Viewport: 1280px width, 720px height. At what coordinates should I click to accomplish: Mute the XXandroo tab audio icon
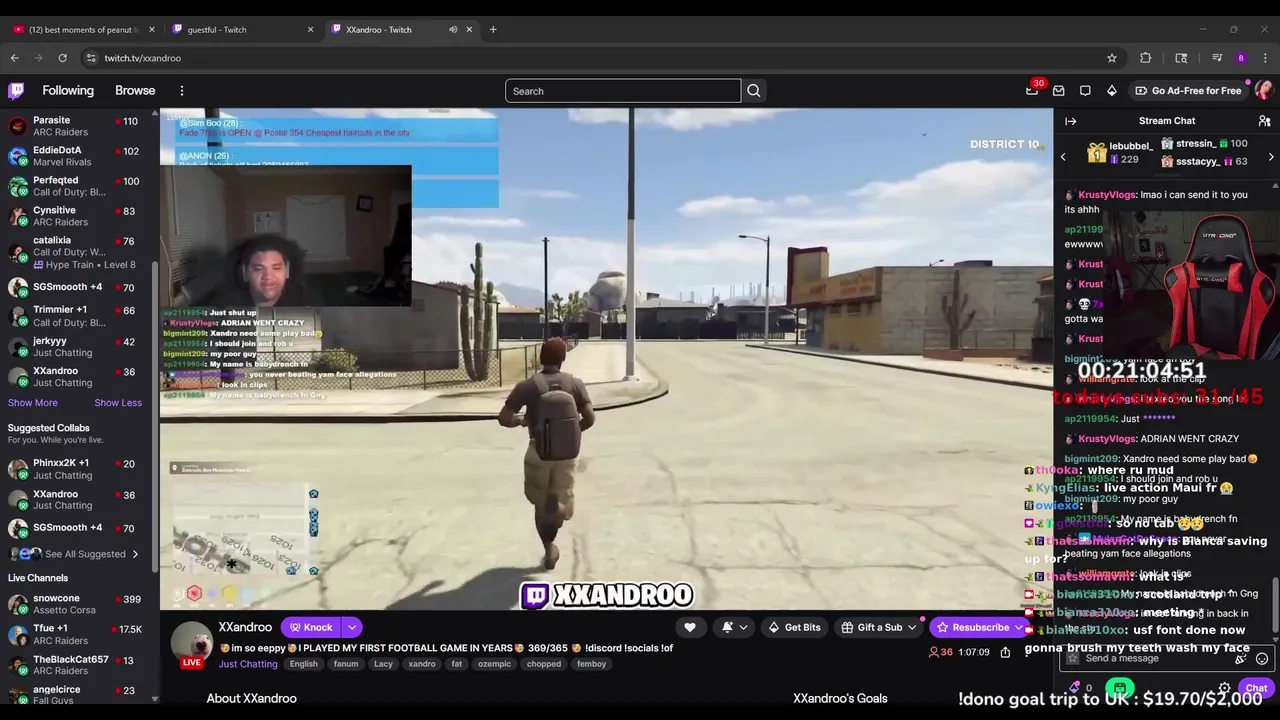point(453,29)
